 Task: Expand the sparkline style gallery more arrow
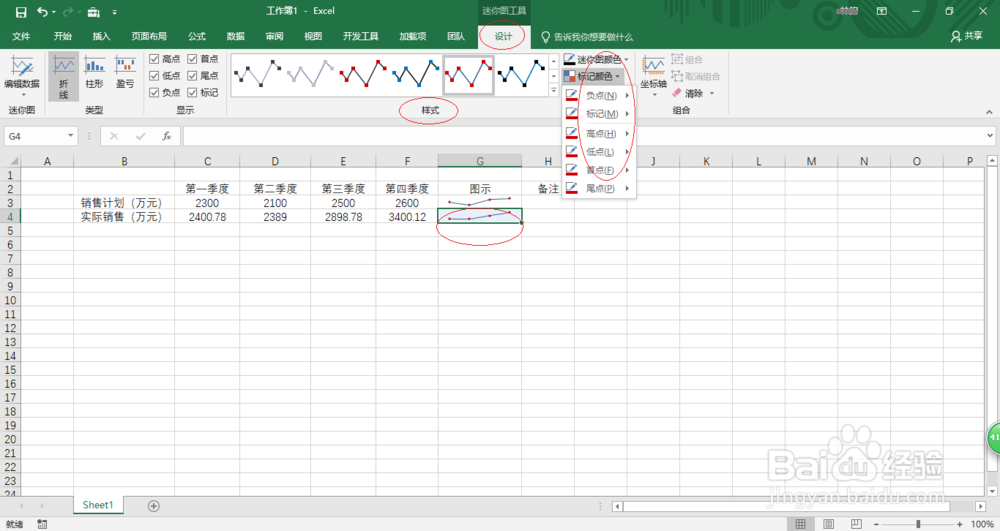point(554,91)
